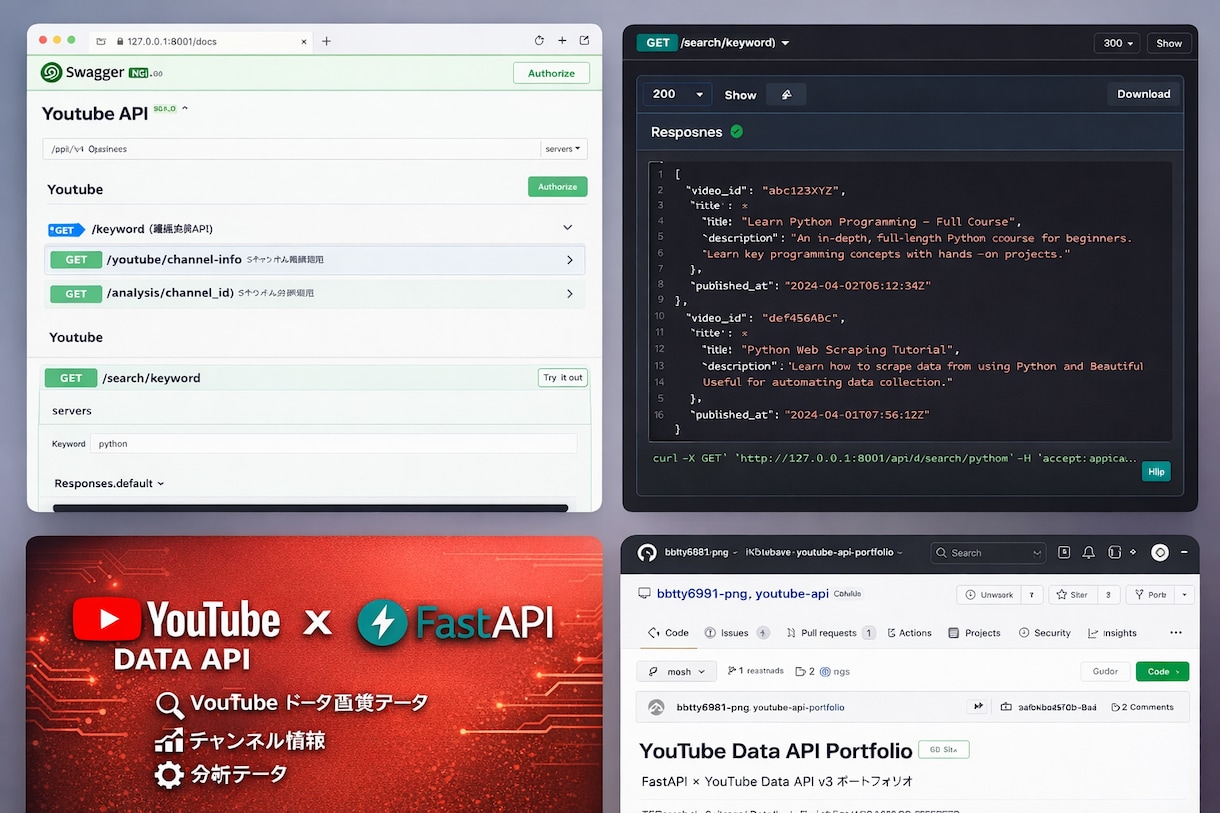This screenshot has width=1220, height=813.
Task: Switch to the Code tab in GitHub
Action: point(668,633)
